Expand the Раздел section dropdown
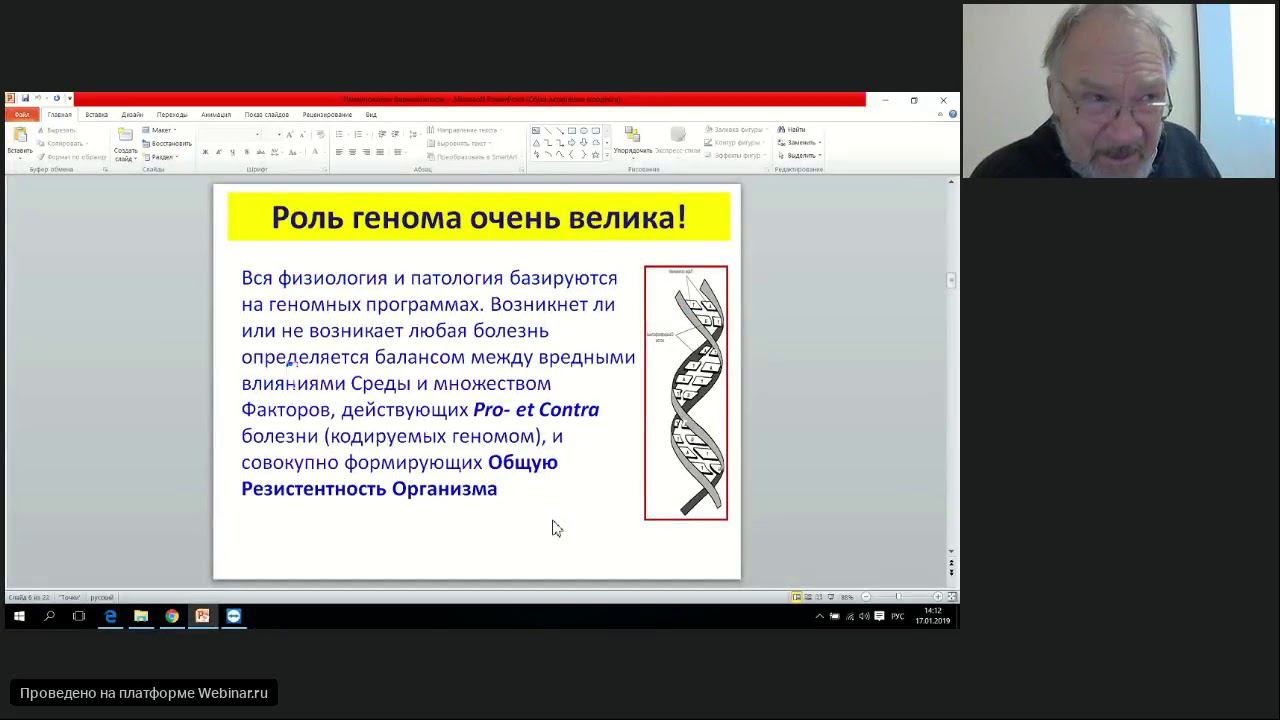 coord(160,157)
